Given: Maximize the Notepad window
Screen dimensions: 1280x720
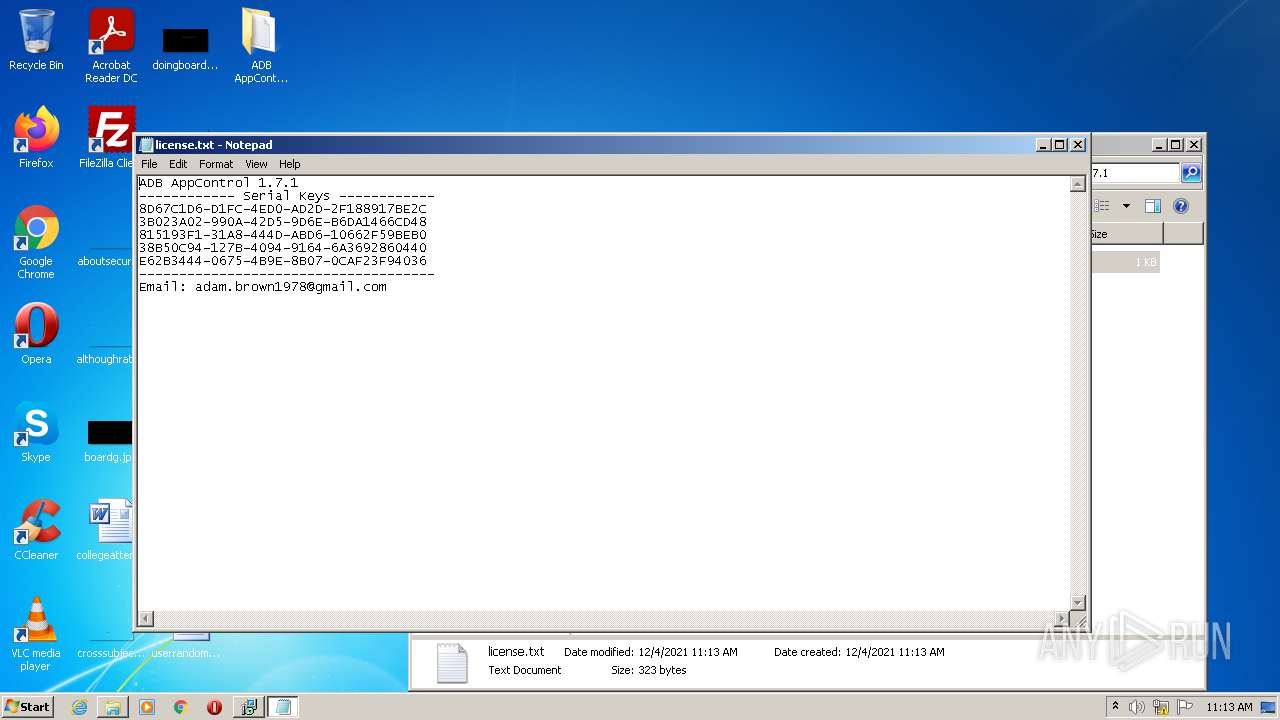Looking at the screenshot, I should pos(1061,145).
